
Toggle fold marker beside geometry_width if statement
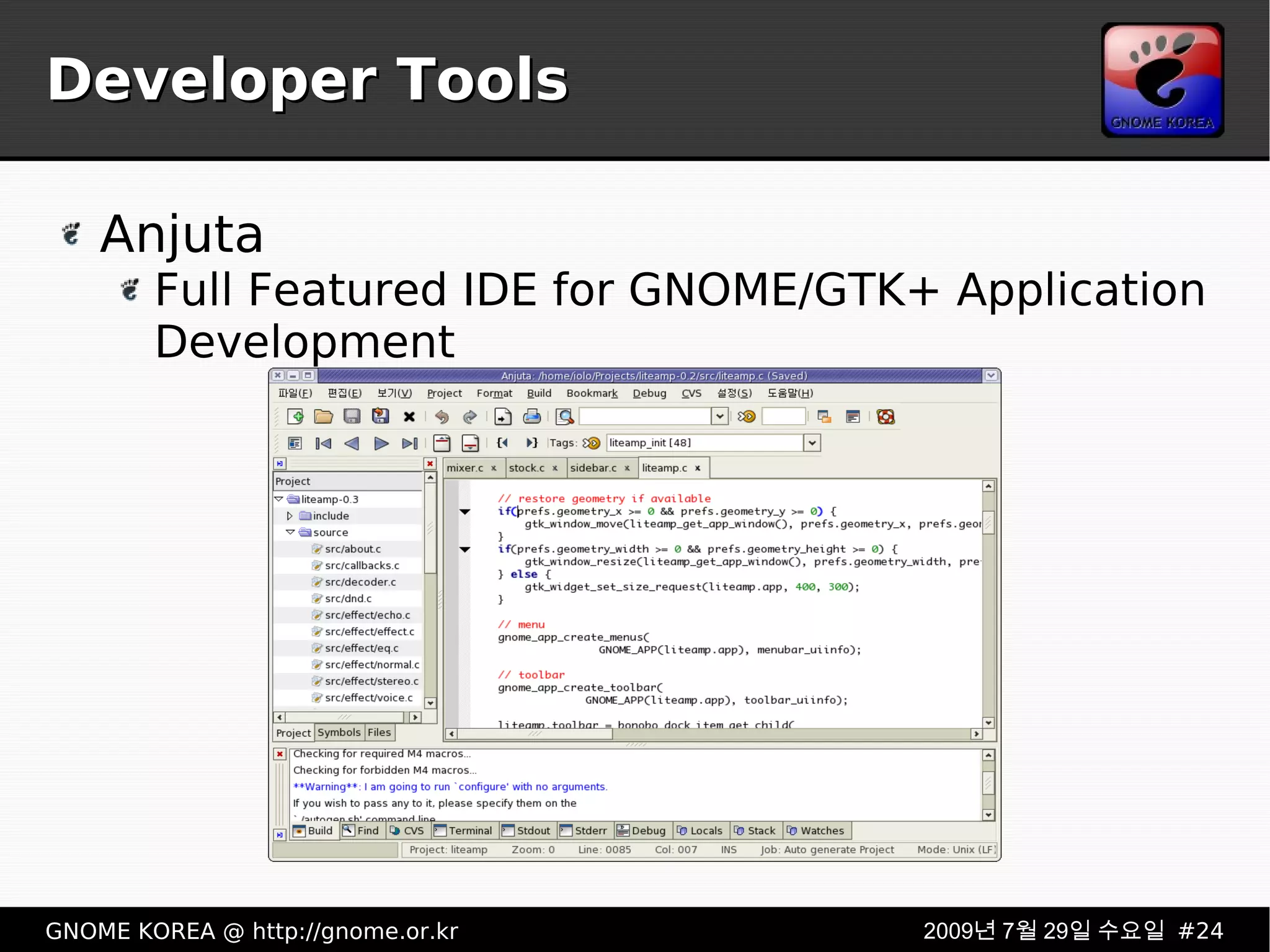tap(464, 549)
